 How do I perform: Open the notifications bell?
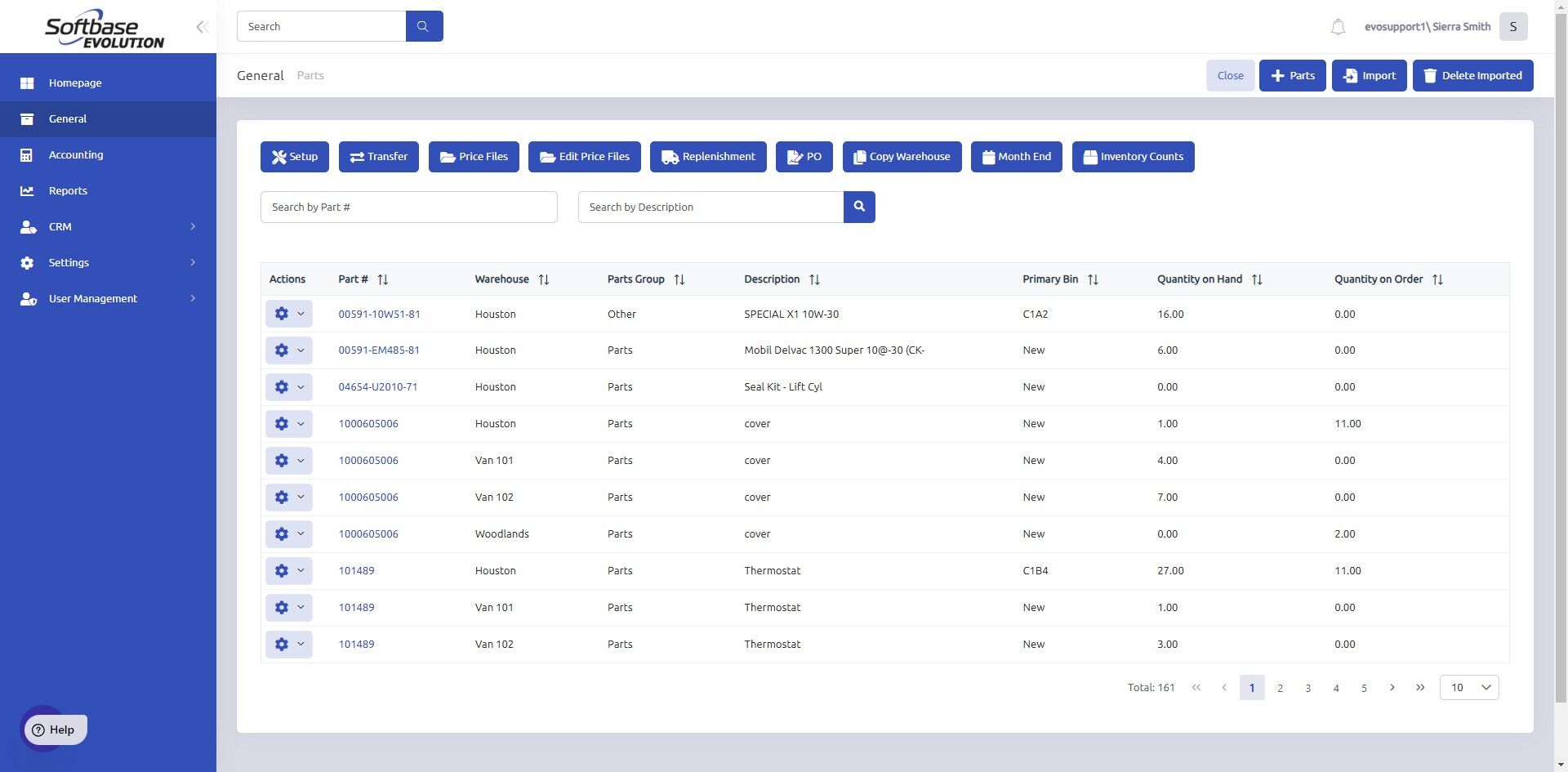coord(1338,27)
